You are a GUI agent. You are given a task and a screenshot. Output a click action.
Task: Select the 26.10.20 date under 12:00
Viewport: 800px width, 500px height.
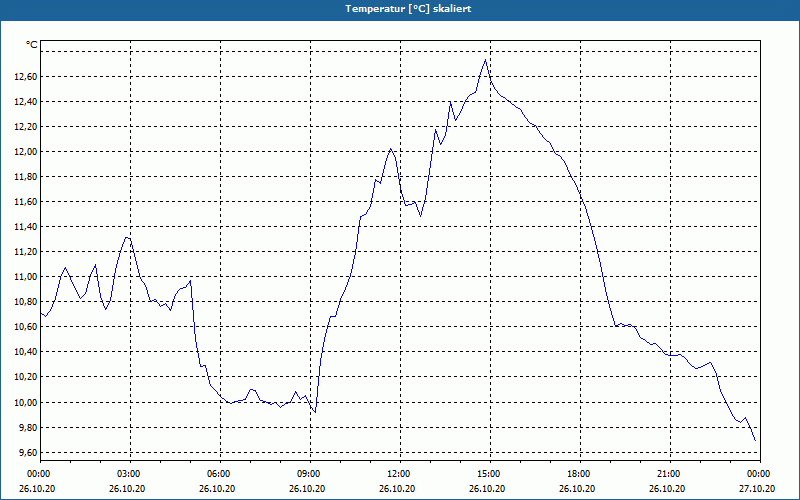coord(397,488)
